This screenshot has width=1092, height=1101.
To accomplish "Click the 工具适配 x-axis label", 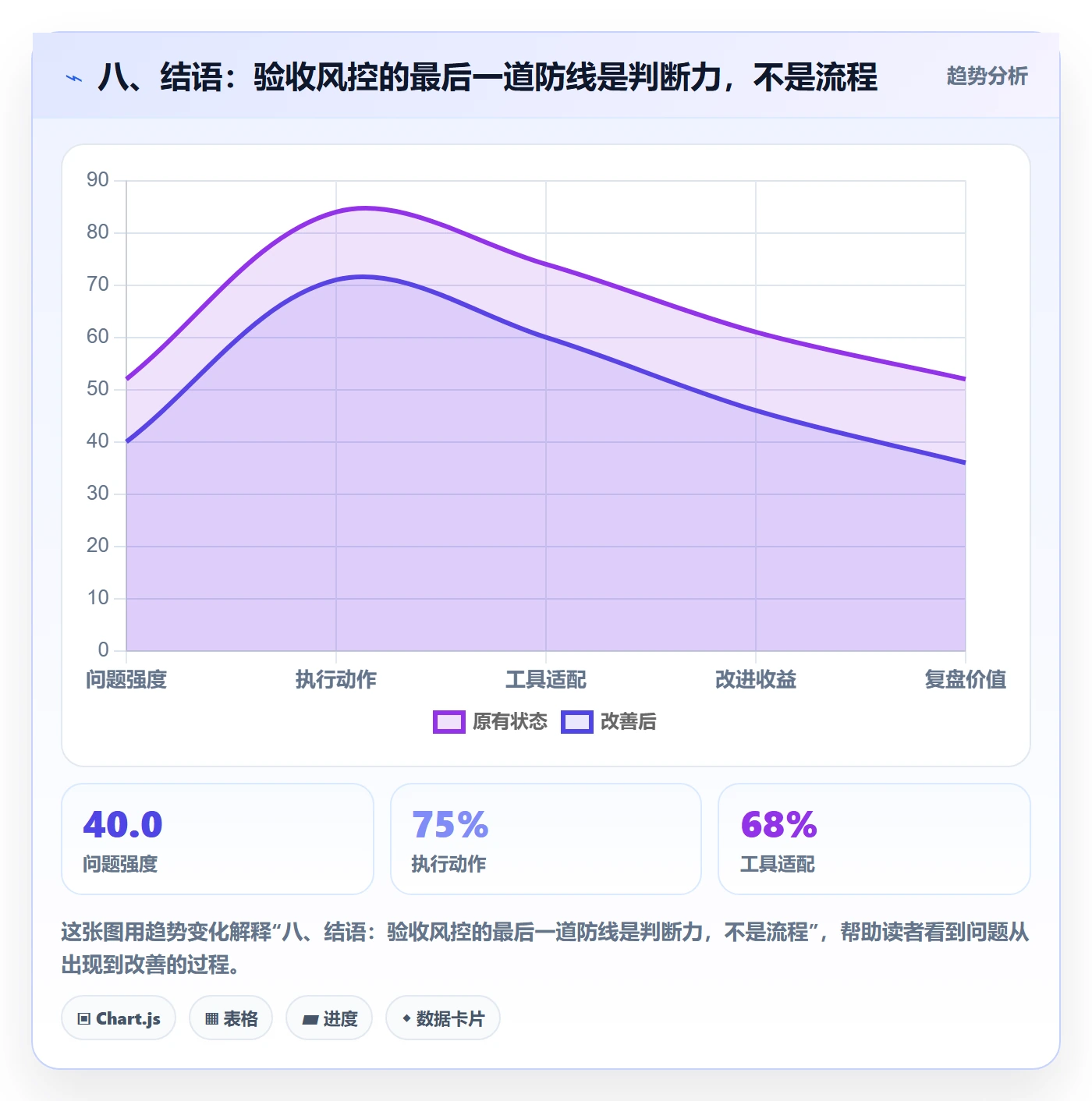I will coord(546,680).
